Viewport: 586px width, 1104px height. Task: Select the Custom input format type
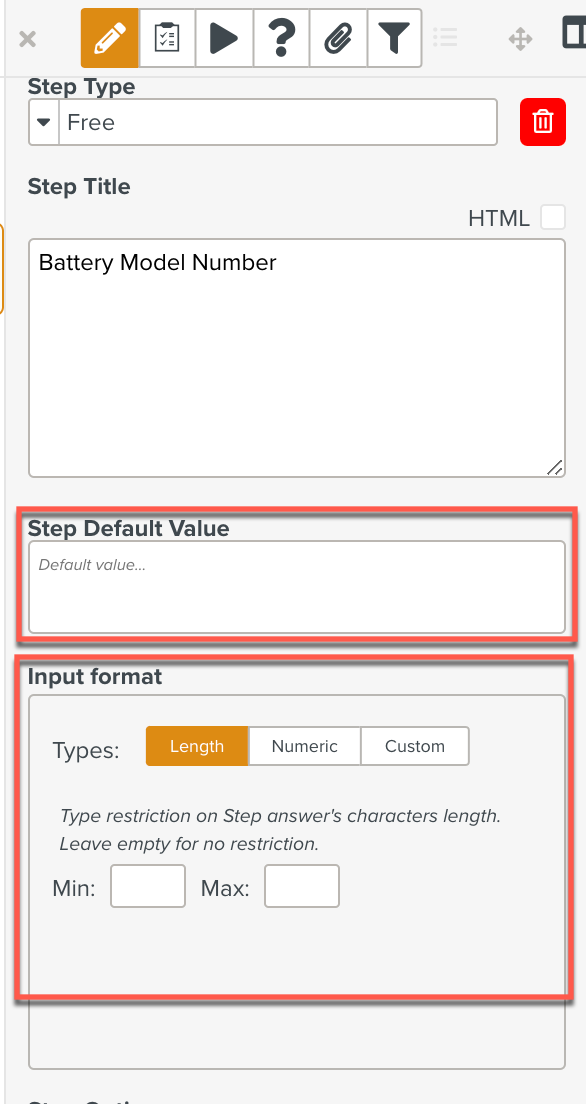click(415, 746)
